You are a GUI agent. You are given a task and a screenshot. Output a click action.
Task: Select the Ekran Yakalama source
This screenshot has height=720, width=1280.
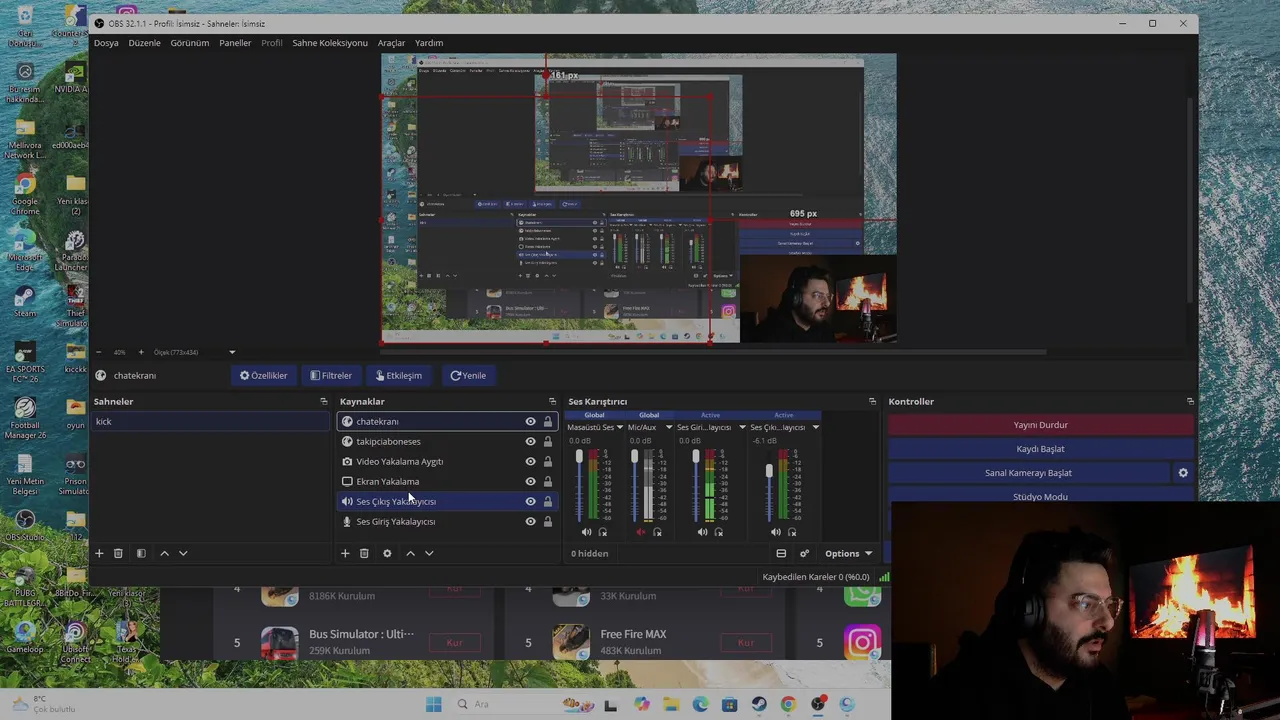coord(447,481)
